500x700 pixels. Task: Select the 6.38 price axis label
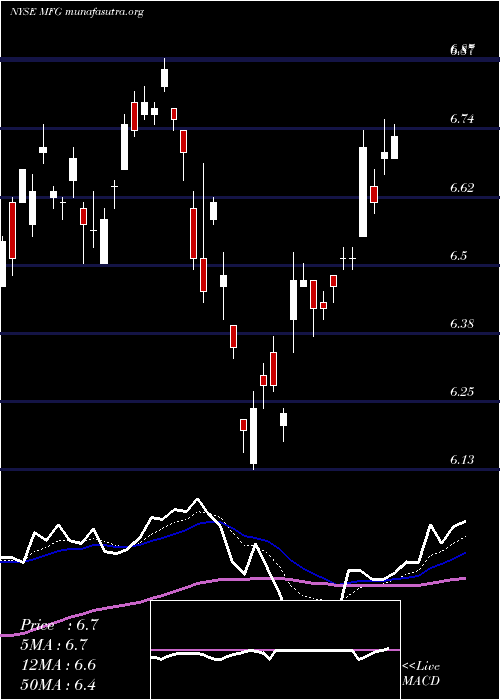pyautogui.click(x=462, y=323)
